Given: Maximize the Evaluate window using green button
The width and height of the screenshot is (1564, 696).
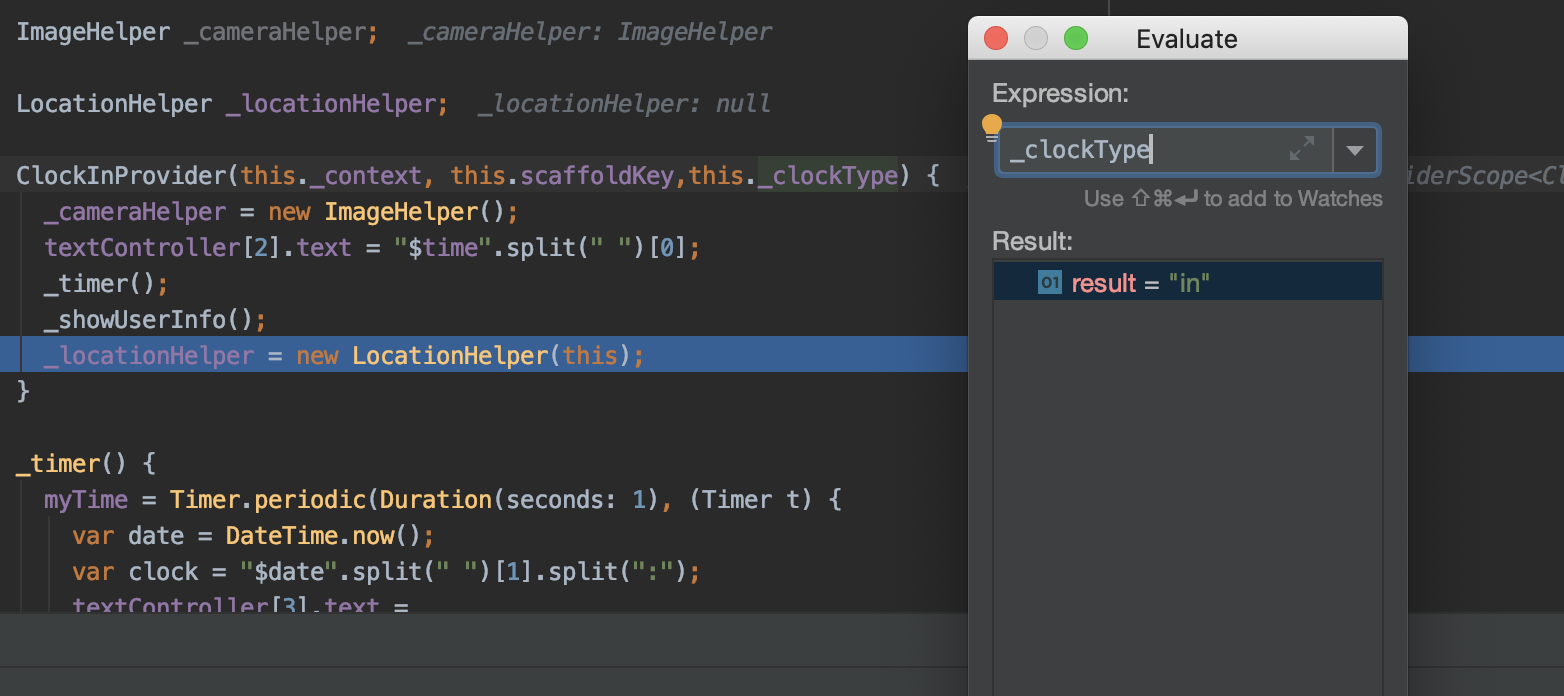Looking at the screenshot, I should (x=1075, y=39).
